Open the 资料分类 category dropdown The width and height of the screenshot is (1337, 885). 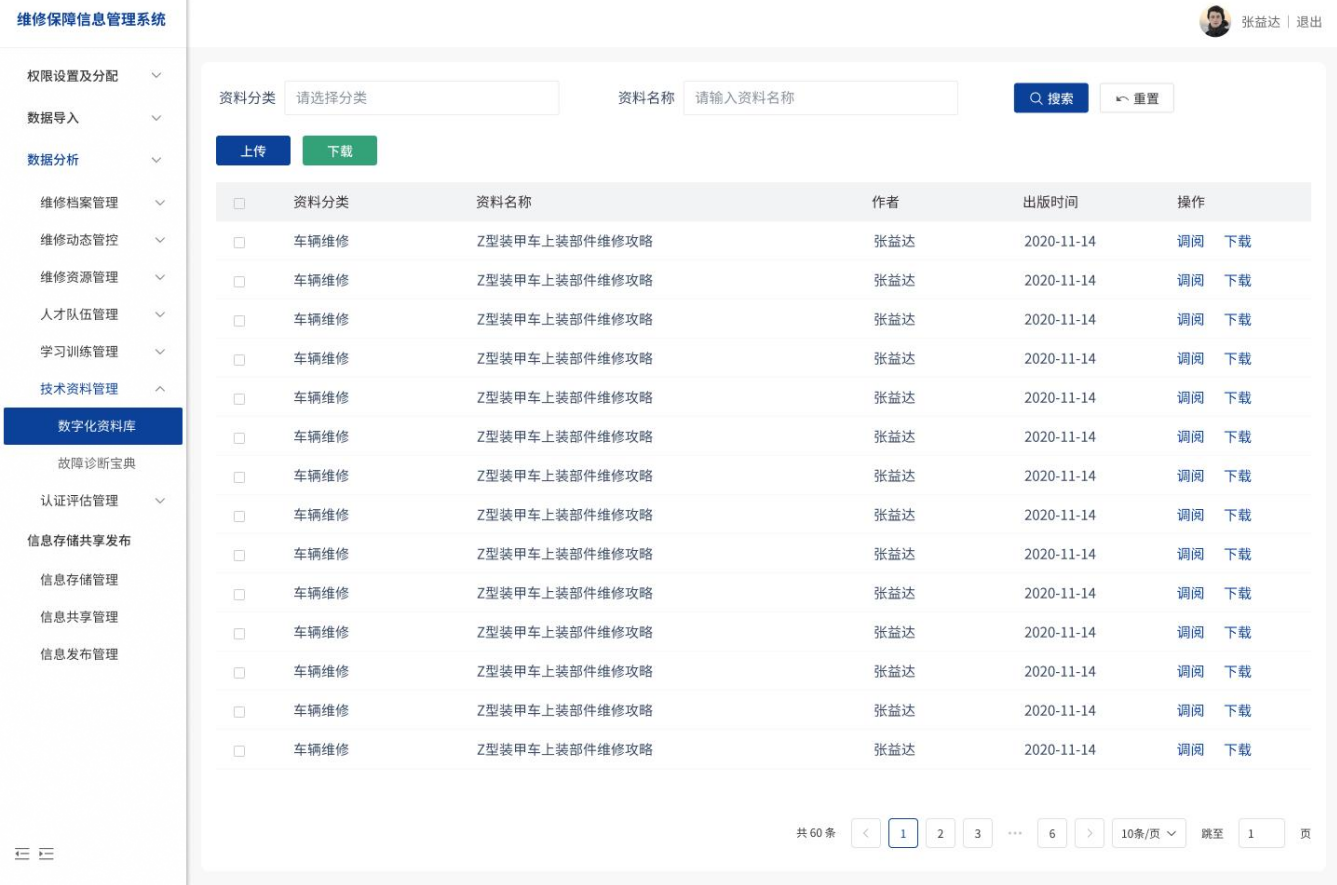(422, 98)
